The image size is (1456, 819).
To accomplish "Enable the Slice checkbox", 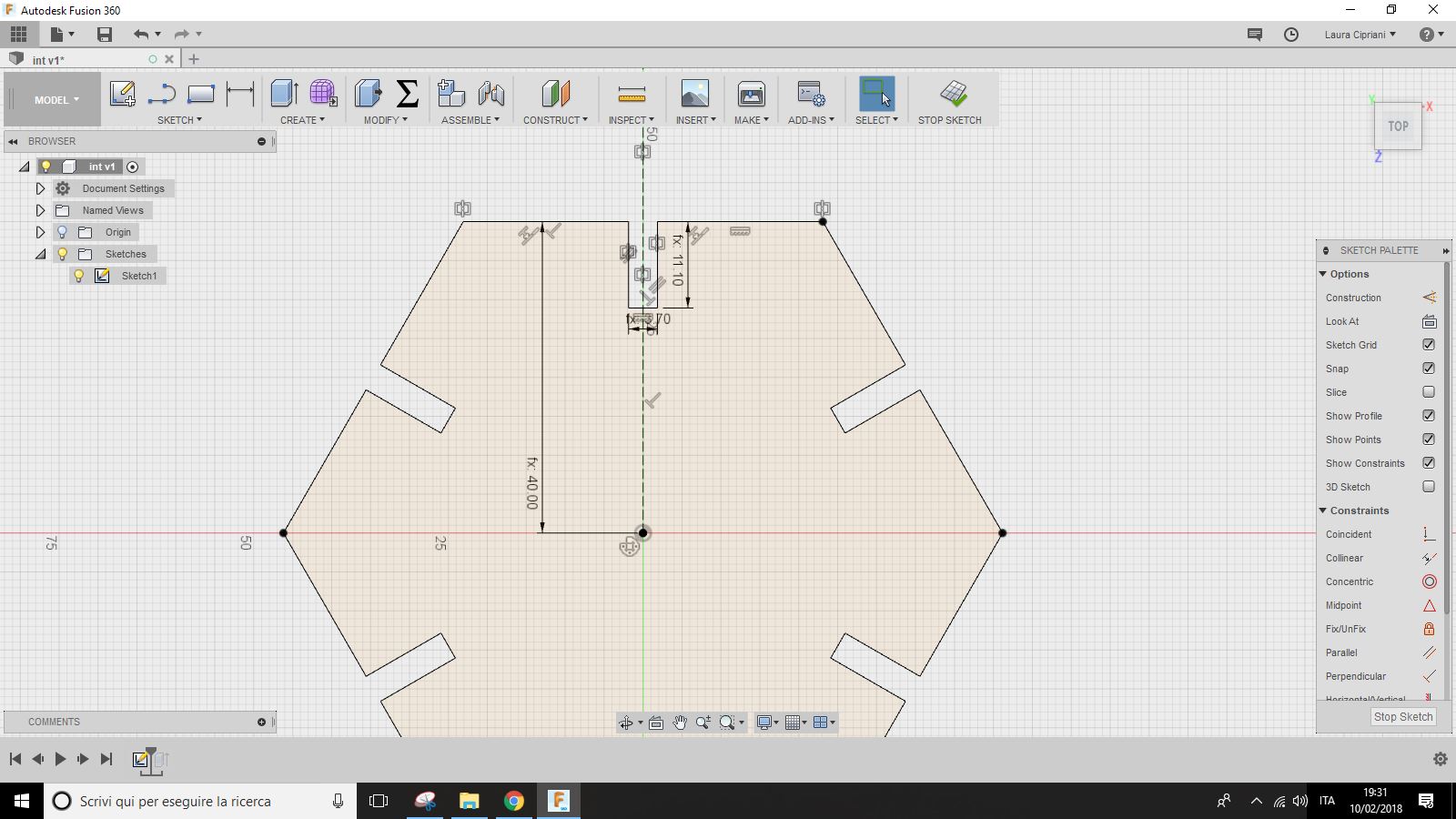I will (x=1429, y=392).
